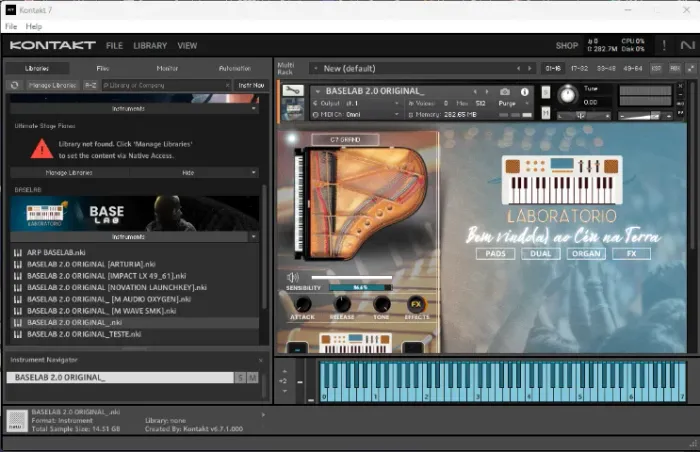This screenshot has width=700, height=452.
Task: Toggle solo in Instrument Navigator
Action: [241, 378]
